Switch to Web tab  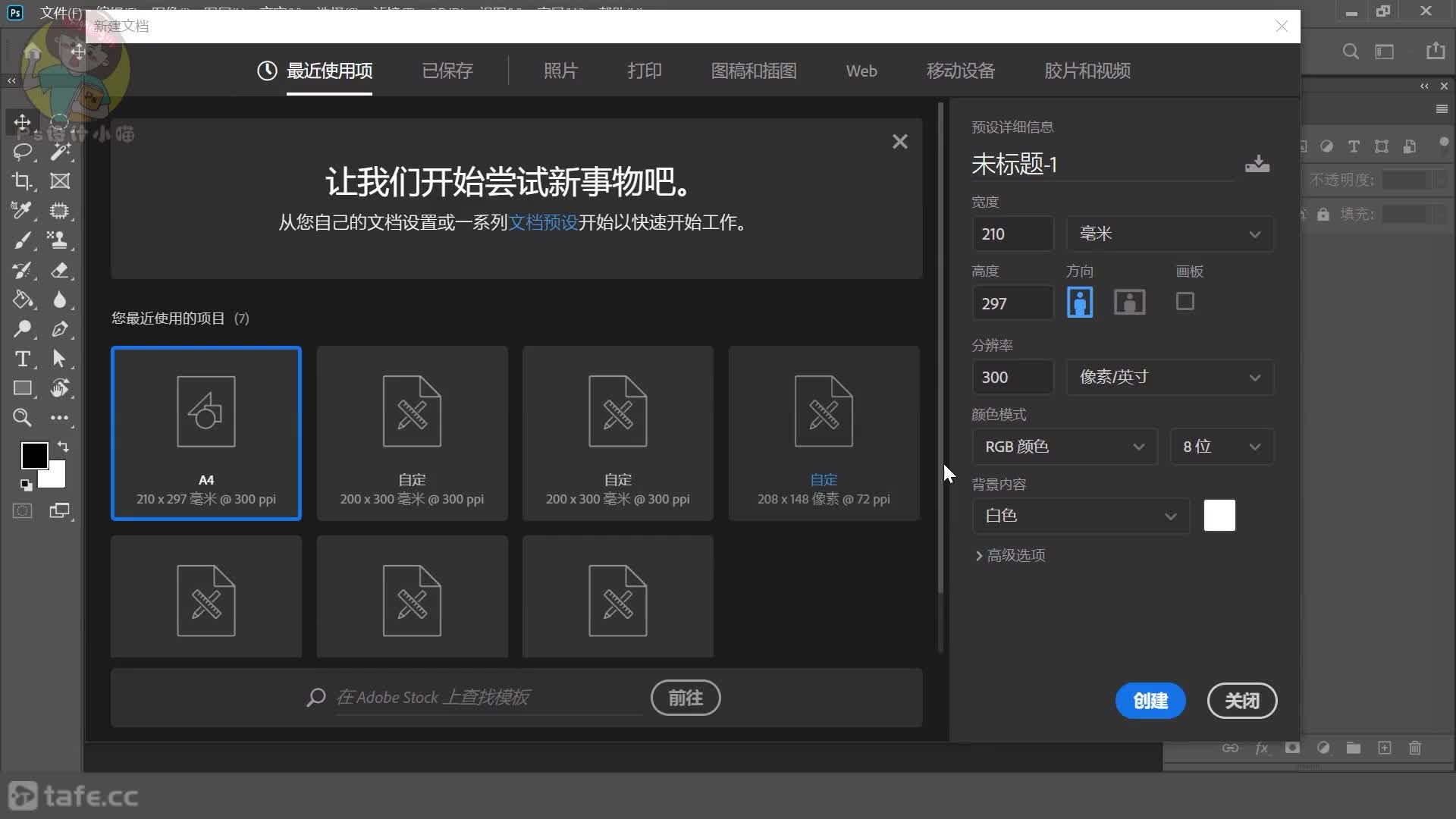coord(861,71)
